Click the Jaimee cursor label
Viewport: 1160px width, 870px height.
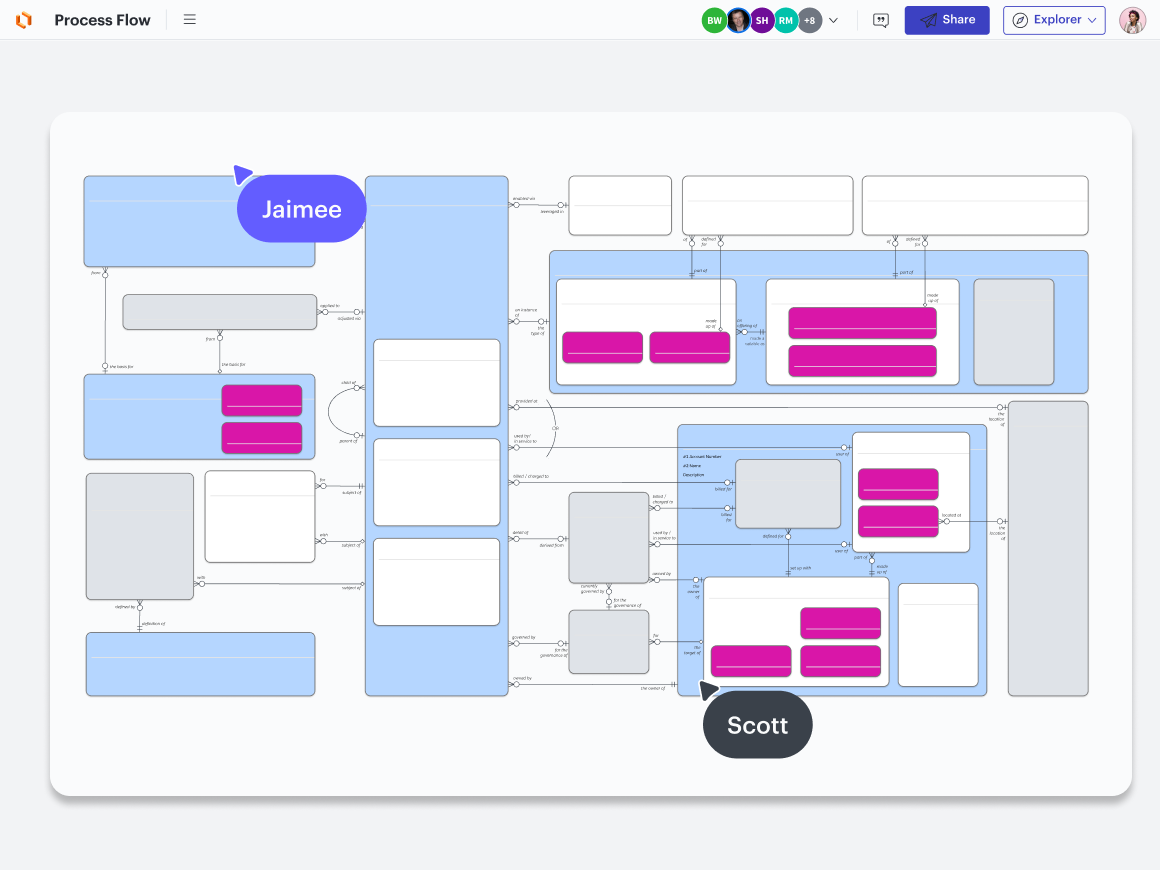point(302,209)
